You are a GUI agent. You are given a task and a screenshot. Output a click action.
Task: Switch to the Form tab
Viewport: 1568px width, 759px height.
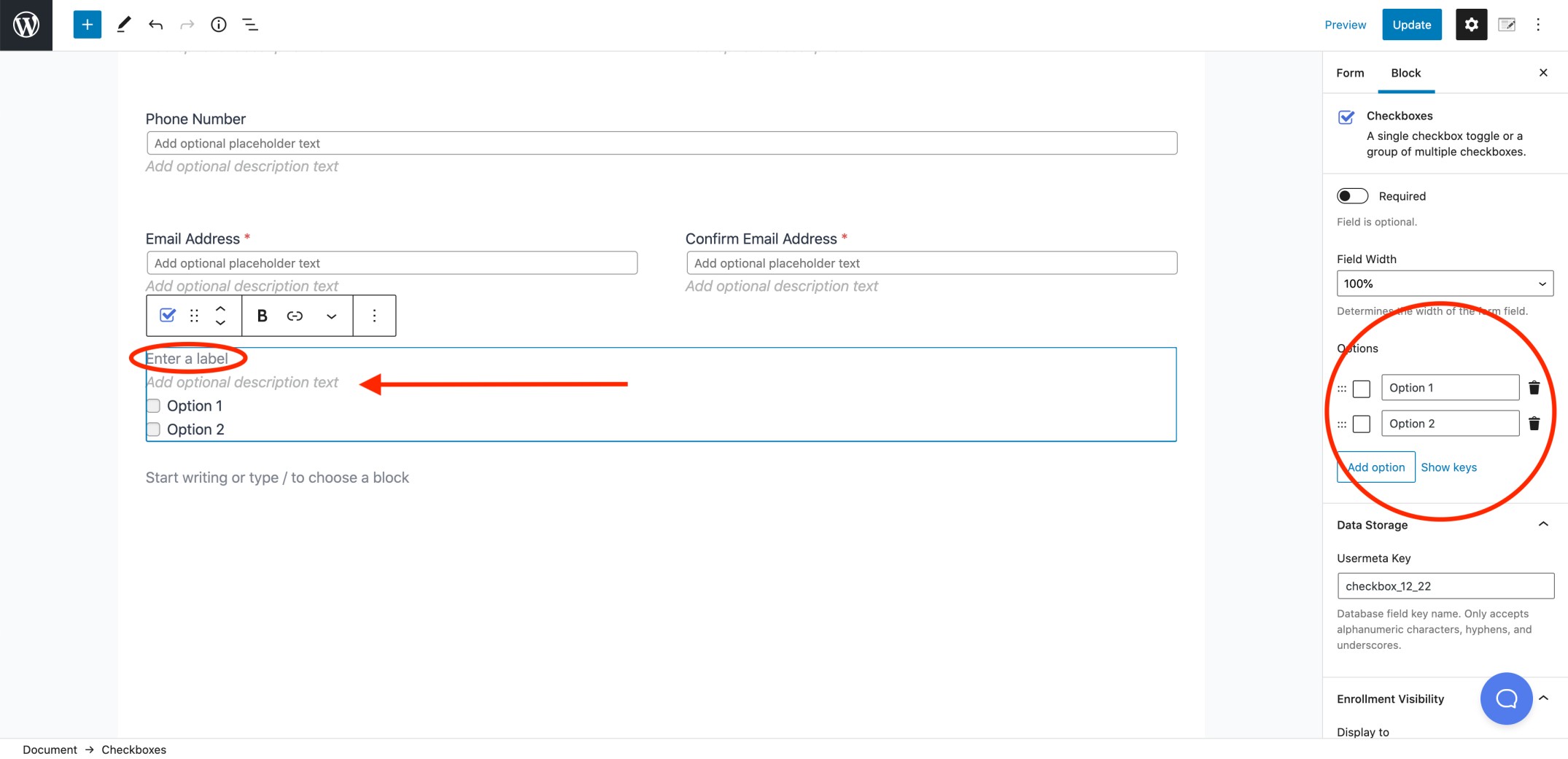click(1350, 72)
